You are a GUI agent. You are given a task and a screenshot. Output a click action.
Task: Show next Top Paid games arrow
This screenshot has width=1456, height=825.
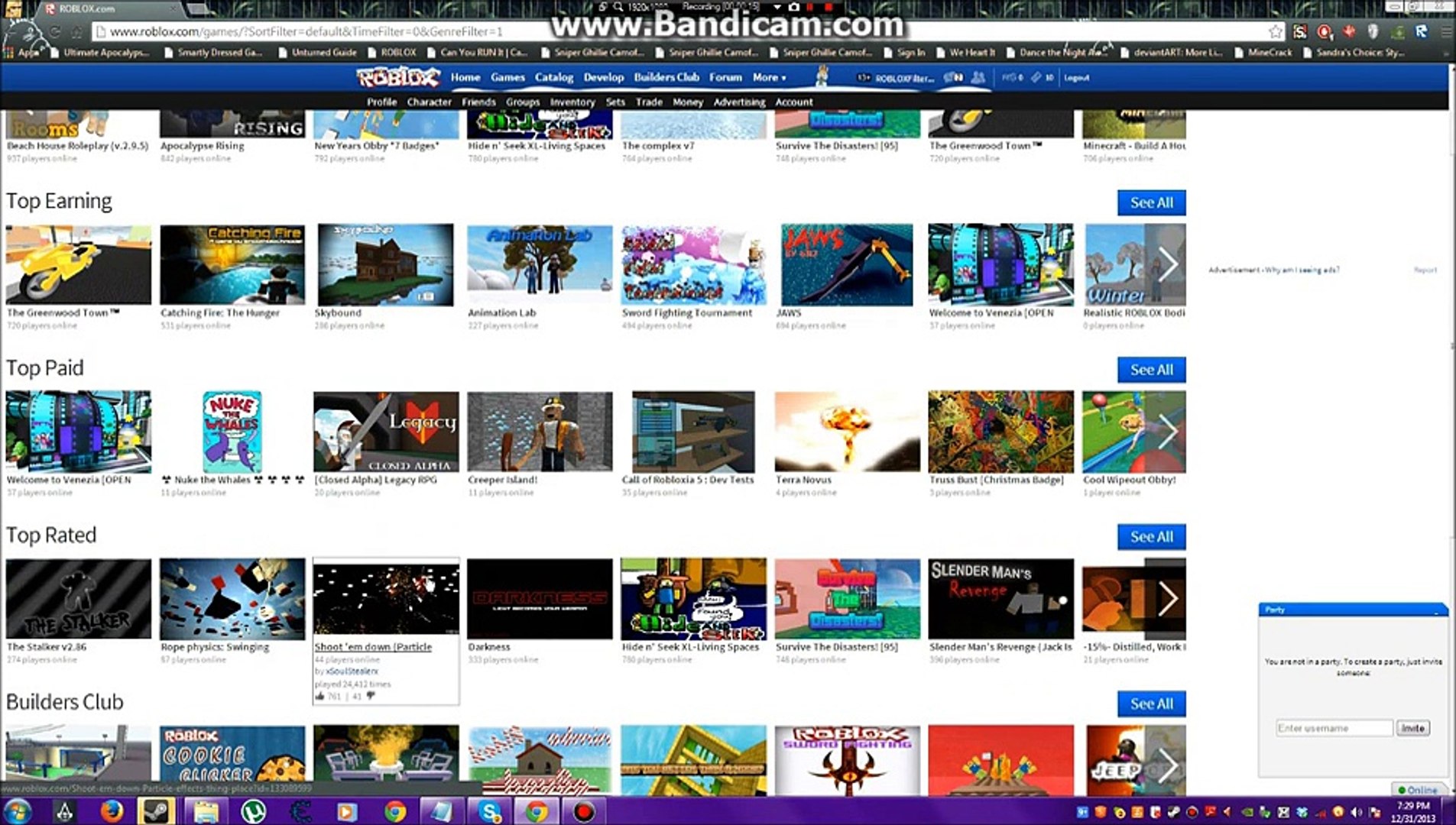pyautogui.click(x=1167, y=432)
